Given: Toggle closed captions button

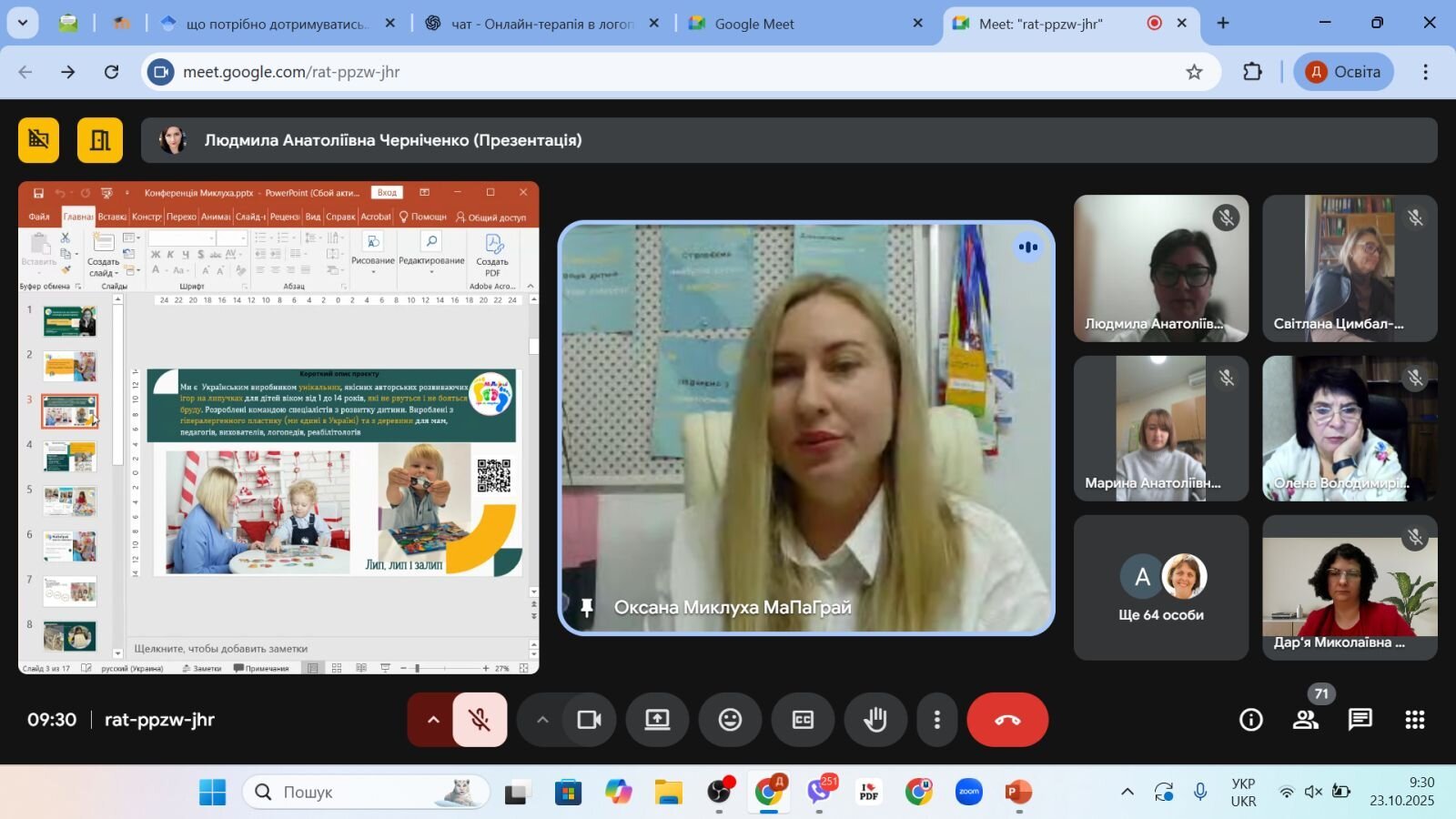Looking at the screenshot, I should [803, 720].
